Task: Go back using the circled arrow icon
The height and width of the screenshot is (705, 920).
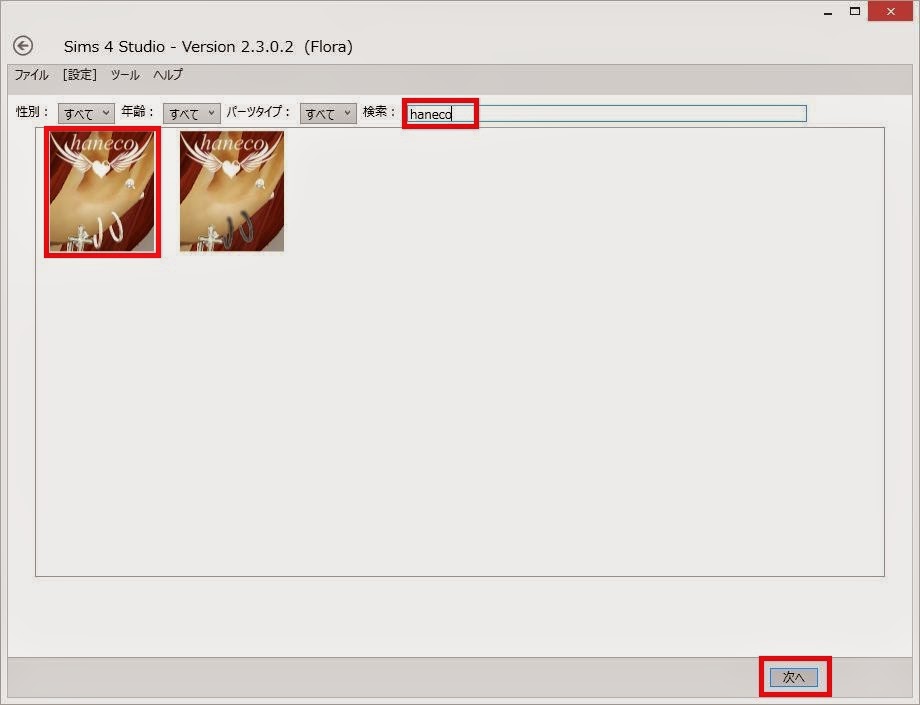Action: tap(23, 46)
